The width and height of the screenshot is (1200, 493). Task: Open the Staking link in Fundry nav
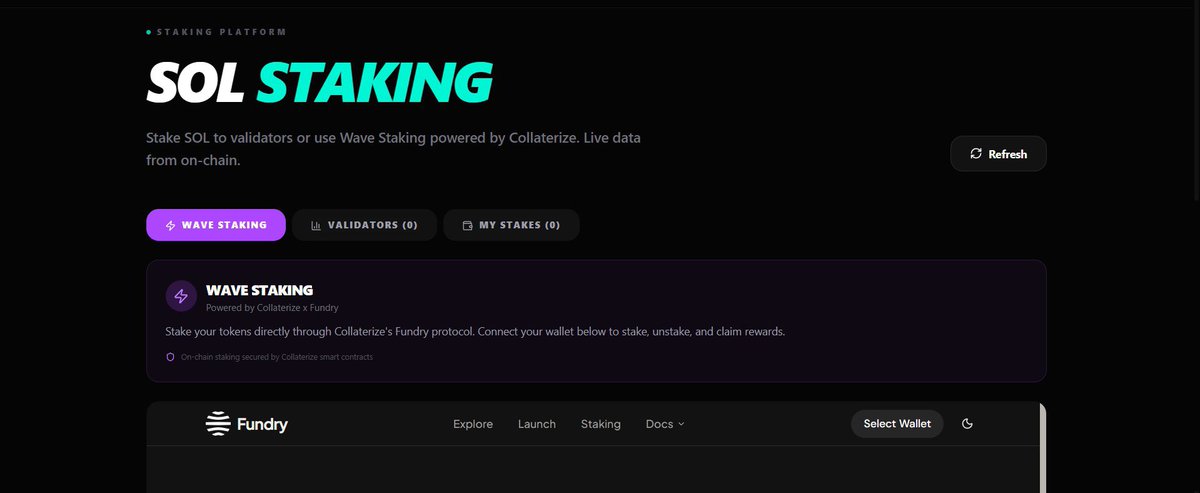(601, 424)
